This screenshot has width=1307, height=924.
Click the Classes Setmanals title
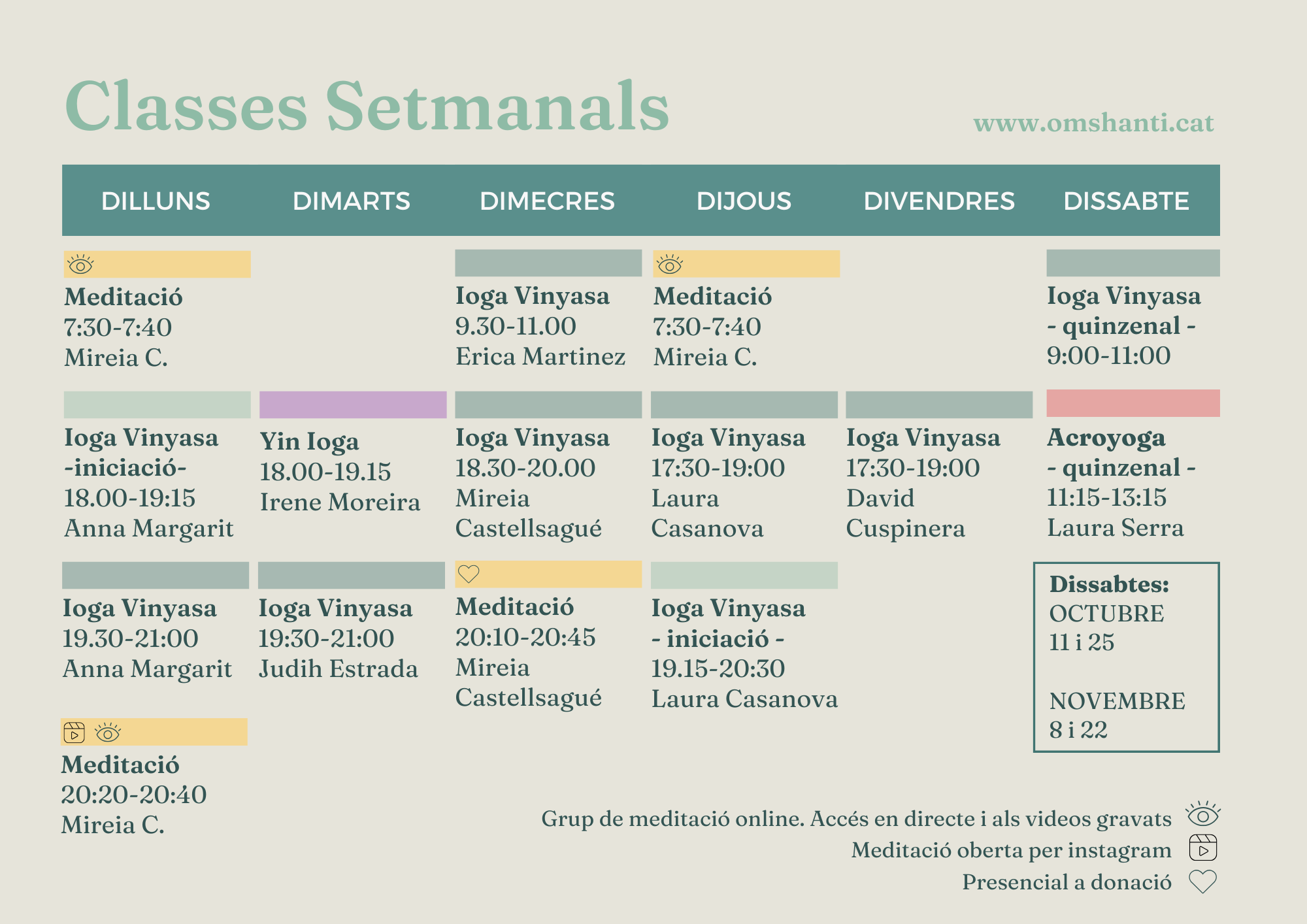coord(367,107)
